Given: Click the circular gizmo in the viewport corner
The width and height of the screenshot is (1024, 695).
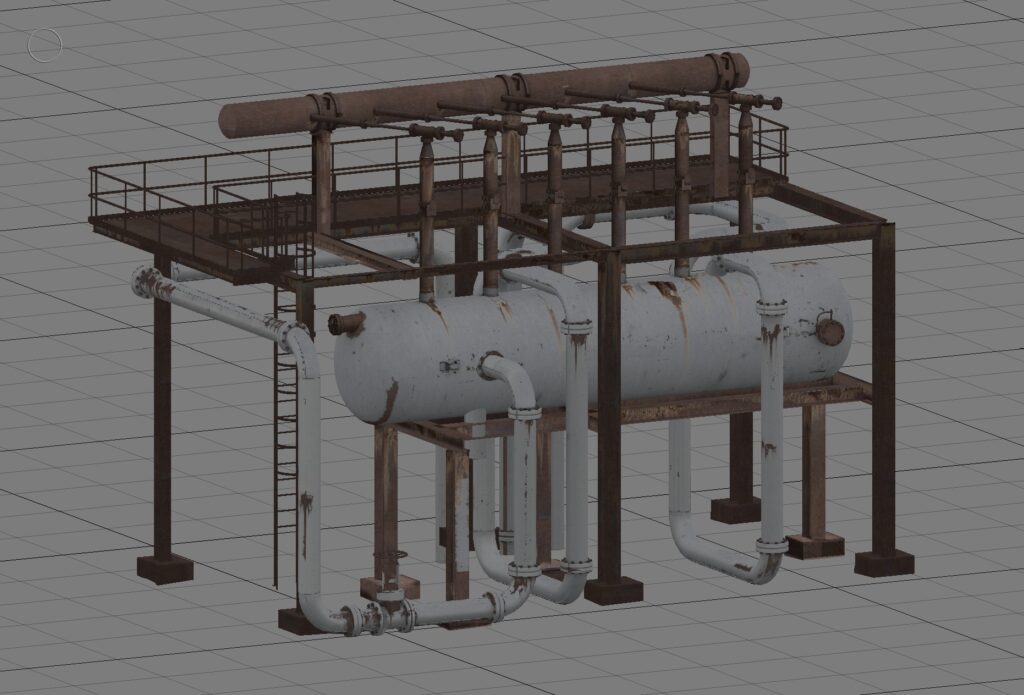Looking at the screenshot, I should 45,46.
